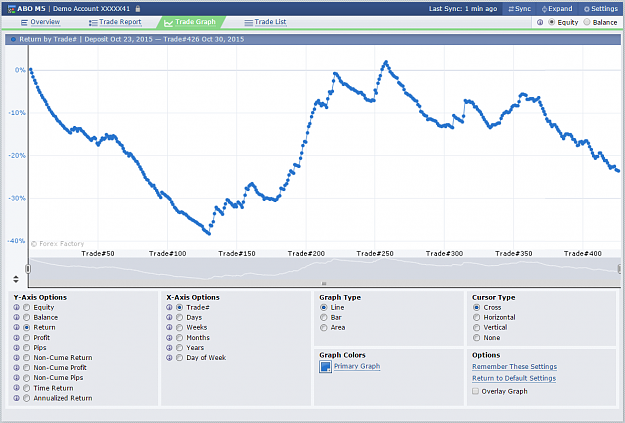Click the info icon beside Equity toggle at top
This screenshot has width=625, height=423.
(x=540, y=22)
